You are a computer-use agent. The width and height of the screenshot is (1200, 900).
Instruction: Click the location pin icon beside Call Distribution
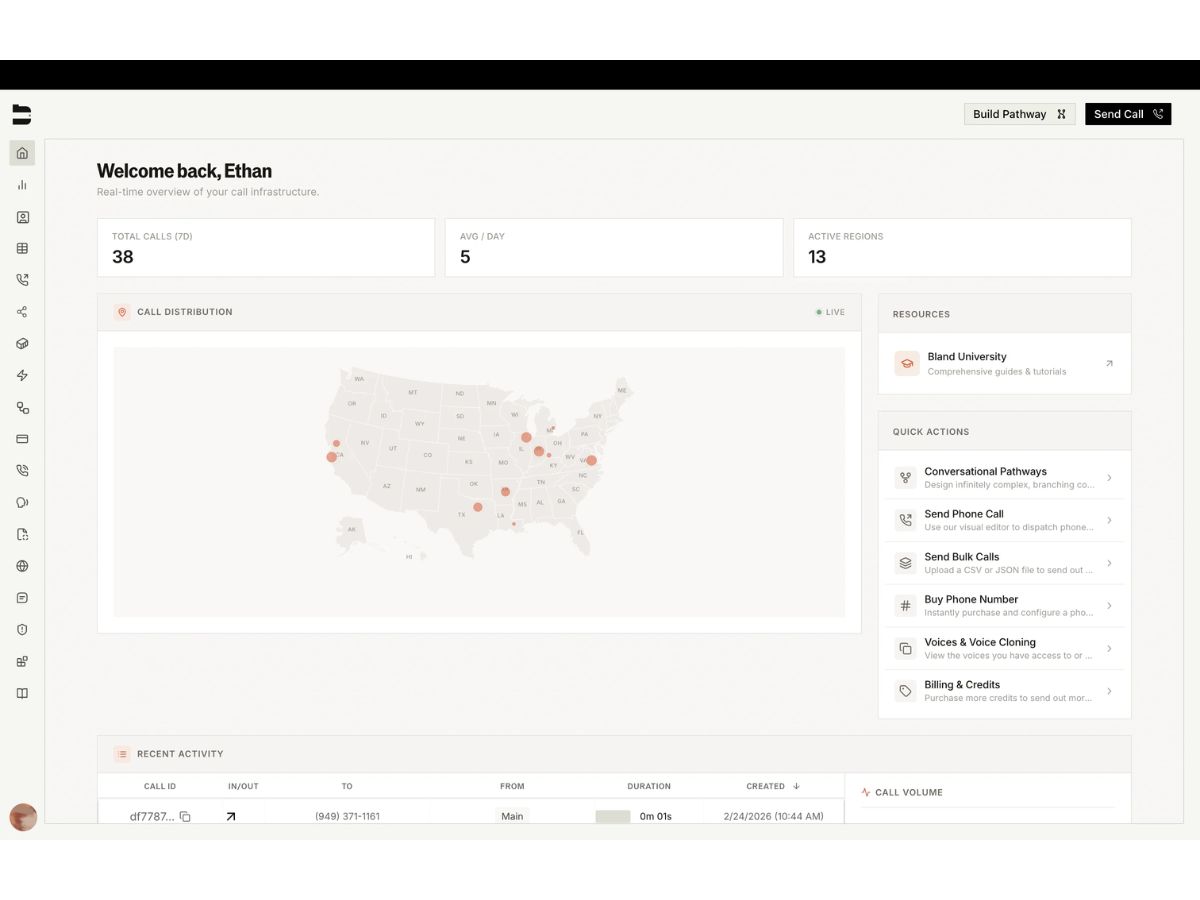(122, 312)
